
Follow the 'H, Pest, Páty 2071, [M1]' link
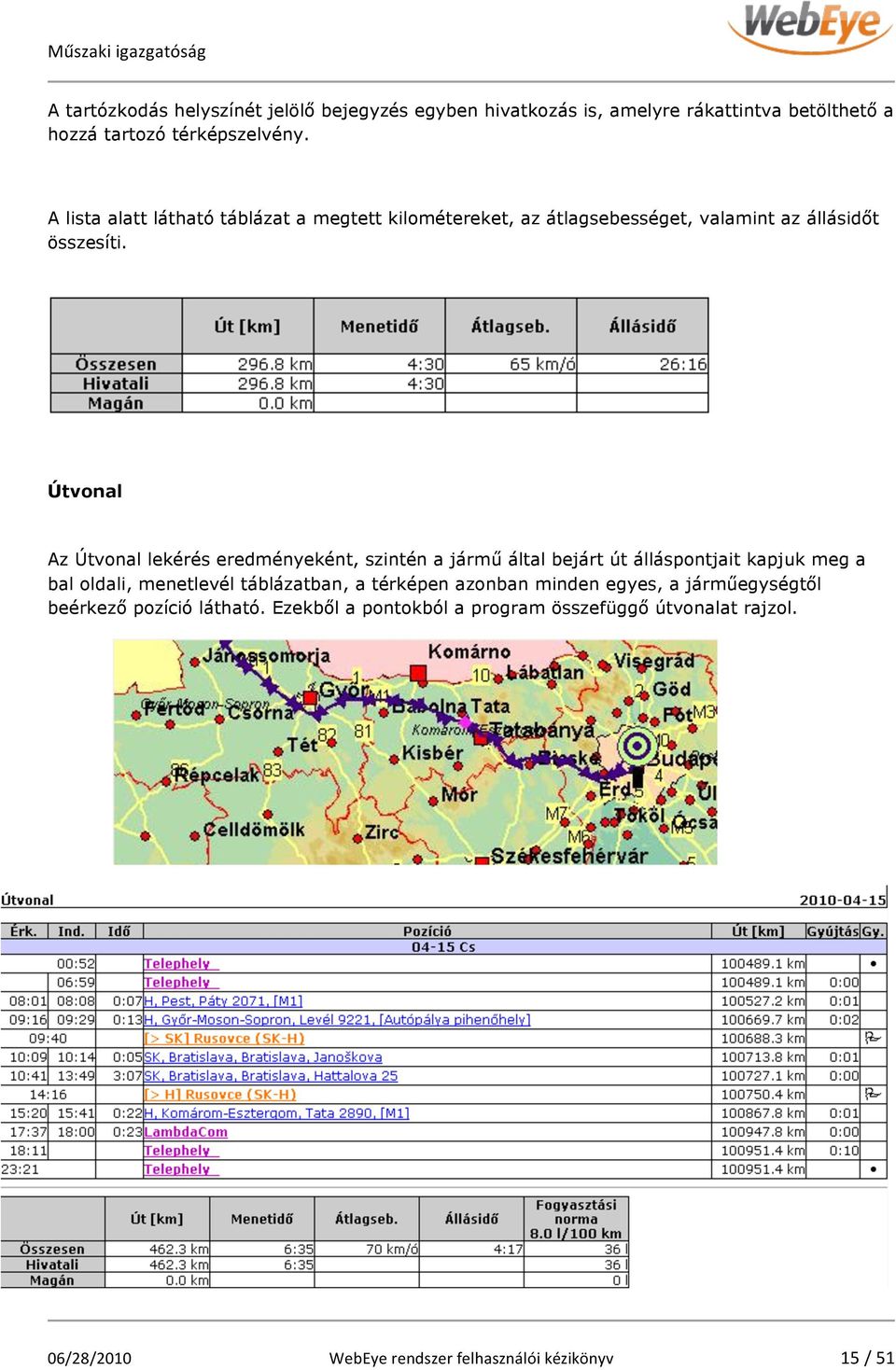pyautogui.click(x=223, y=1000)
